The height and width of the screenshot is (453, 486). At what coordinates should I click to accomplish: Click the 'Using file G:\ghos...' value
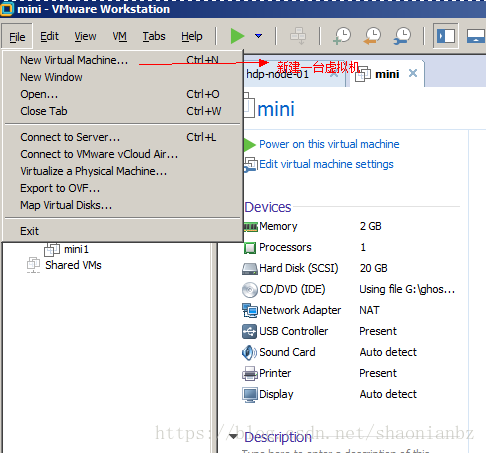tap(407, 289)
